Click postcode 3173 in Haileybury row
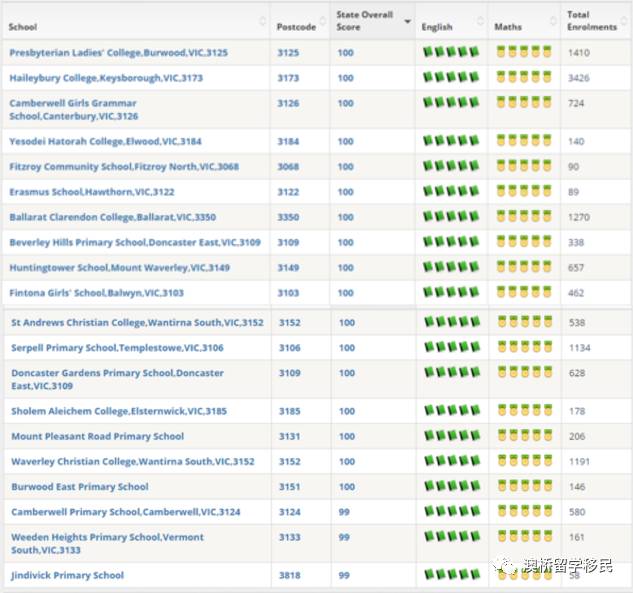This screenshot has height=593, width=633. 288,78
